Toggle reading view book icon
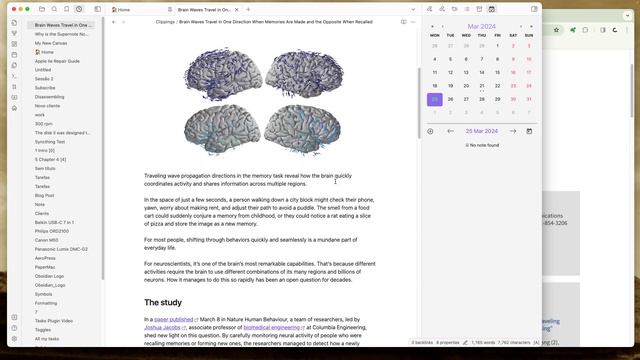The image size is (640, 360). tap(404, 22)
